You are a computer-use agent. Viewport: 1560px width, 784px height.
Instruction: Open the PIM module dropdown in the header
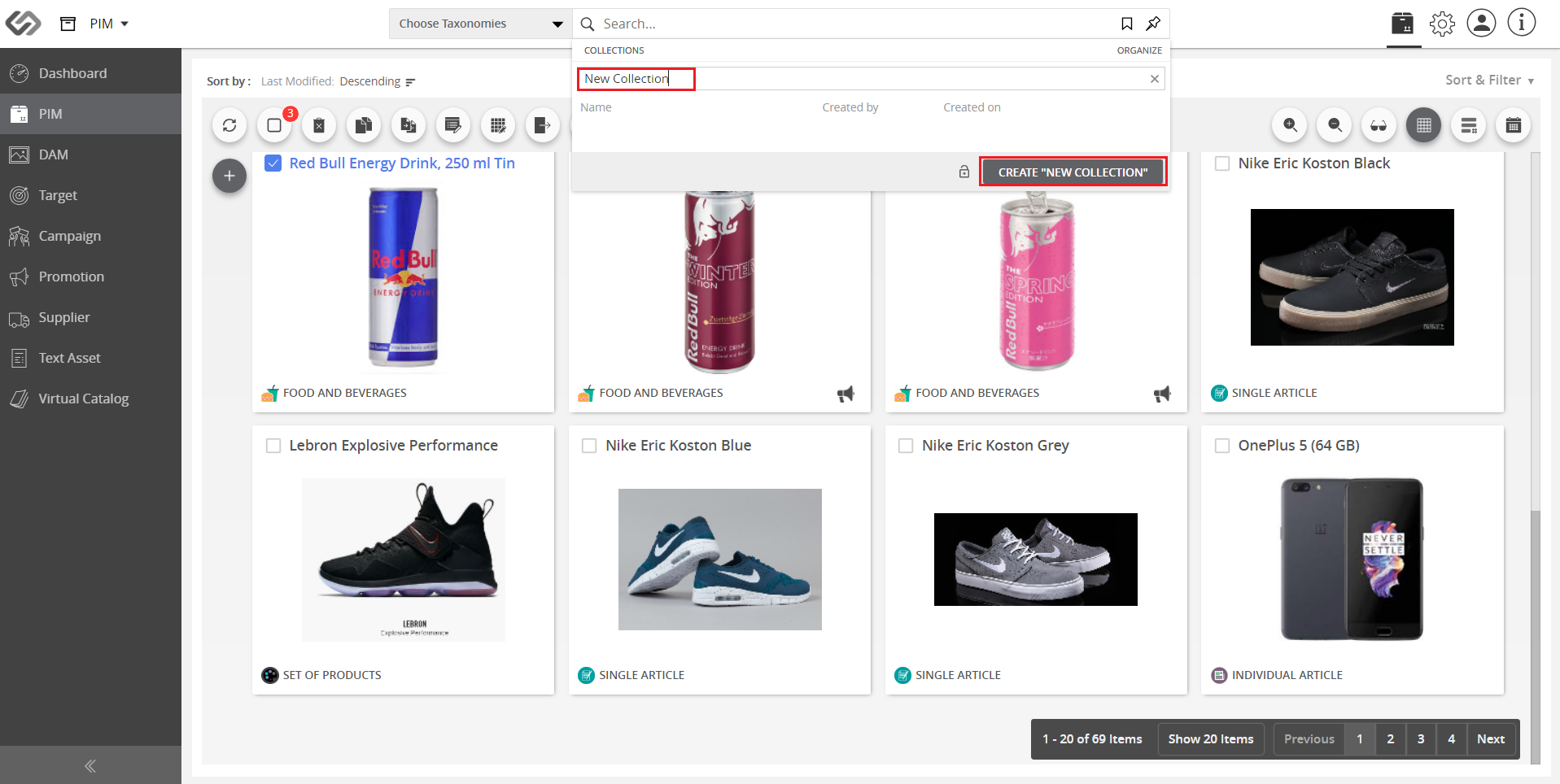pos(108,24)
